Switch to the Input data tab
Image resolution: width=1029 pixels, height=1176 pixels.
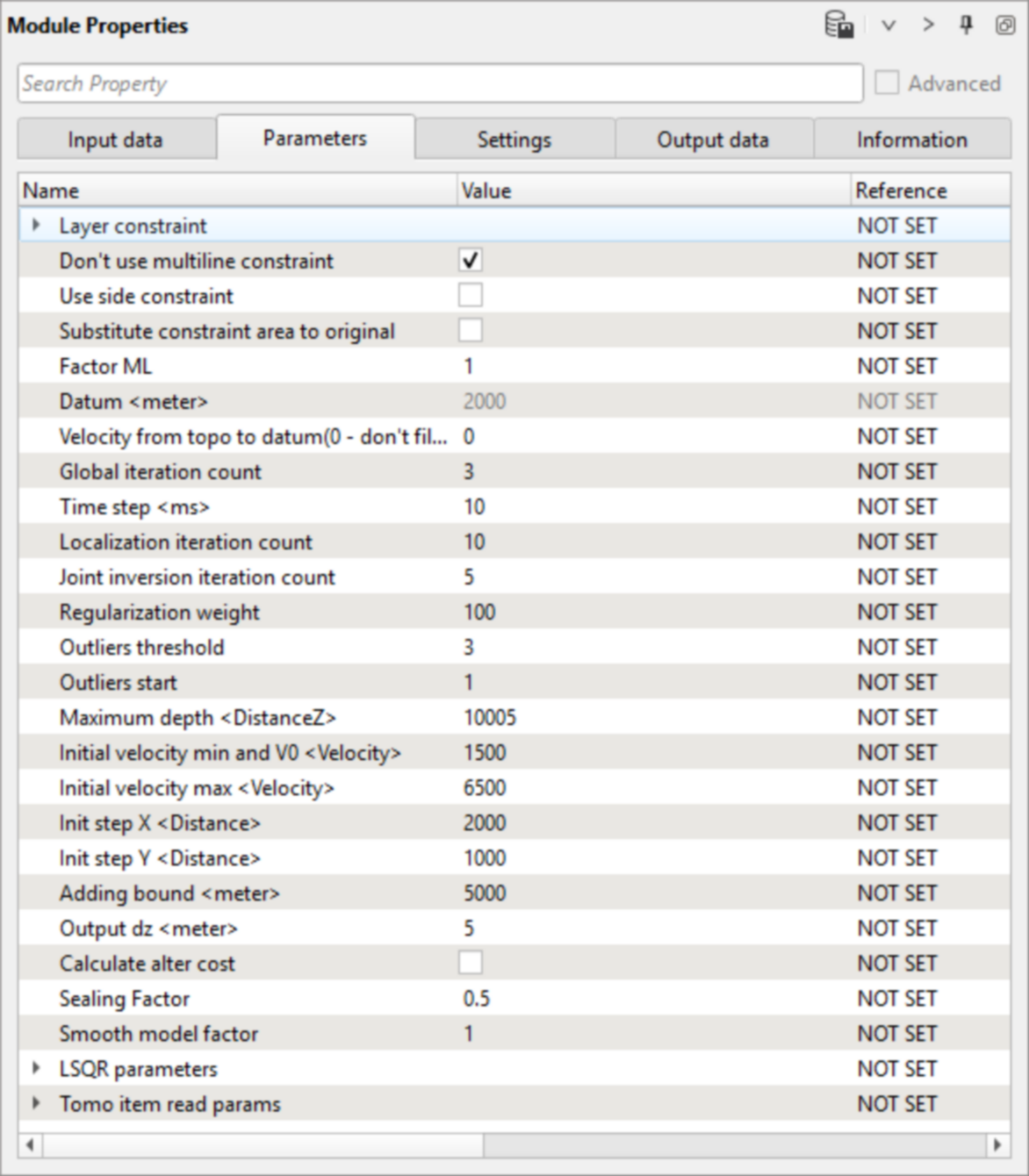click(115, 140)
